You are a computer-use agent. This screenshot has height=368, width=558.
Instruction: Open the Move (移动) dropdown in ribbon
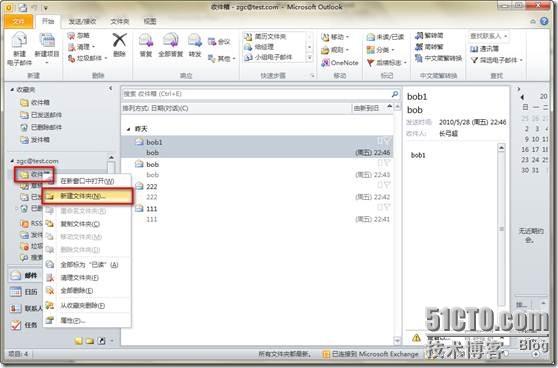[335, 37]
